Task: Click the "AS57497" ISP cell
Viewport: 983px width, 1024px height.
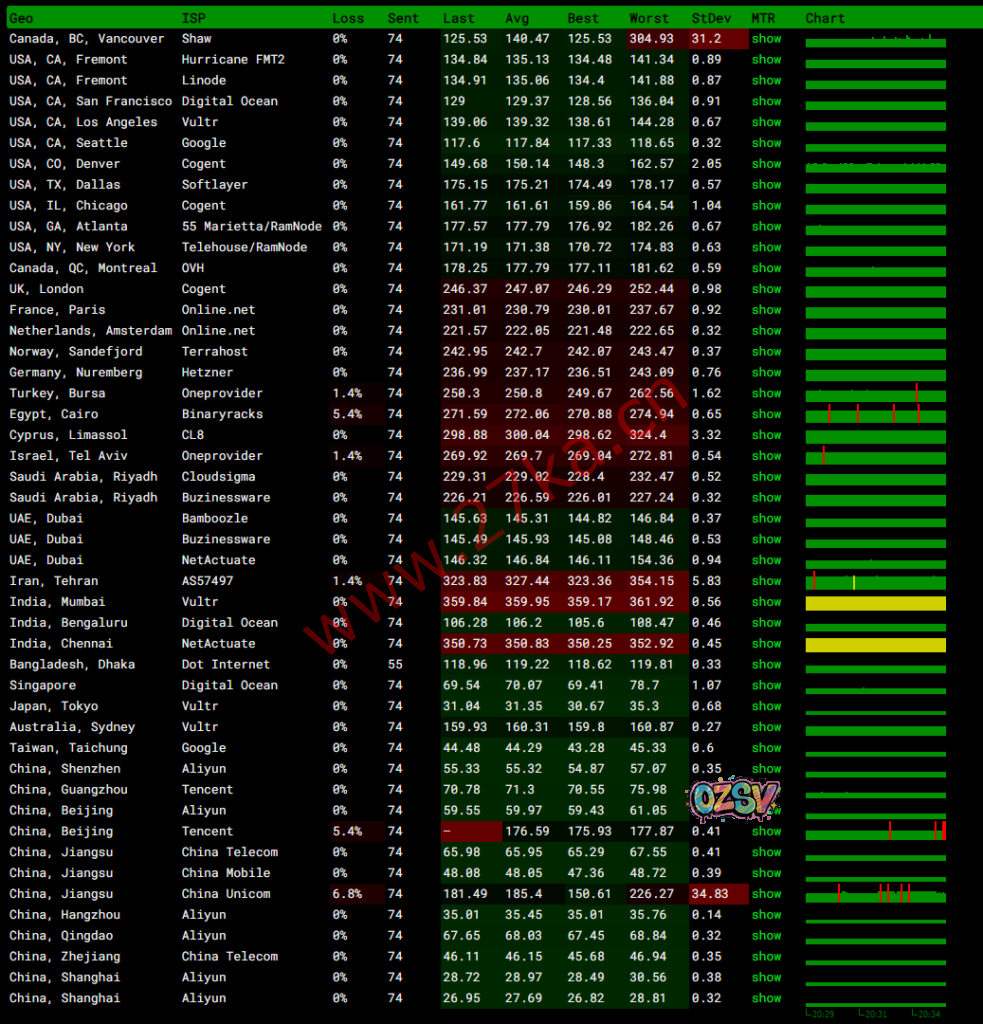Action: pyautogui.click(x=207, y=581)
